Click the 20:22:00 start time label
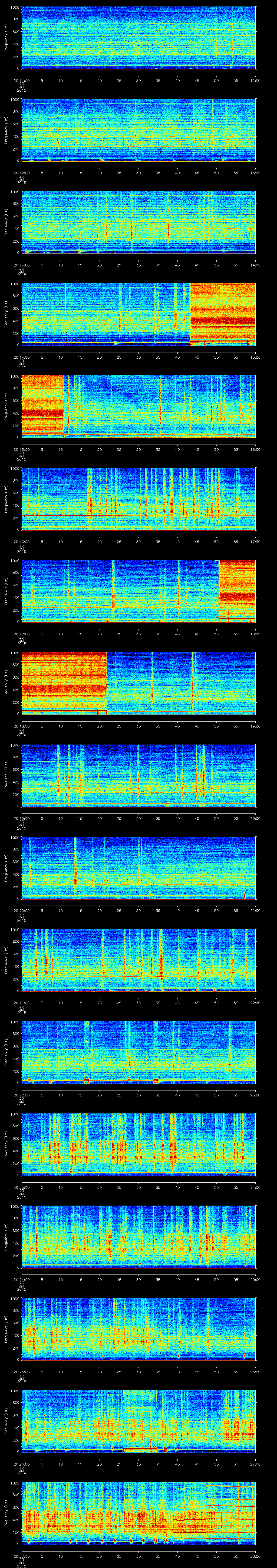The image size is (277, 1568). point(21,1095)
